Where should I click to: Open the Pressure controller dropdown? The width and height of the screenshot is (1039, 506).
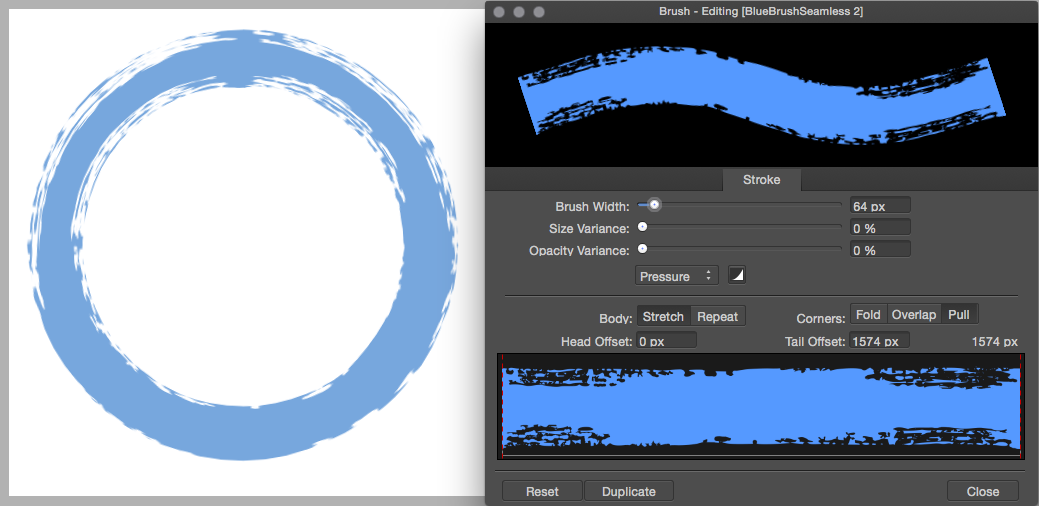(x=677, y=276)
